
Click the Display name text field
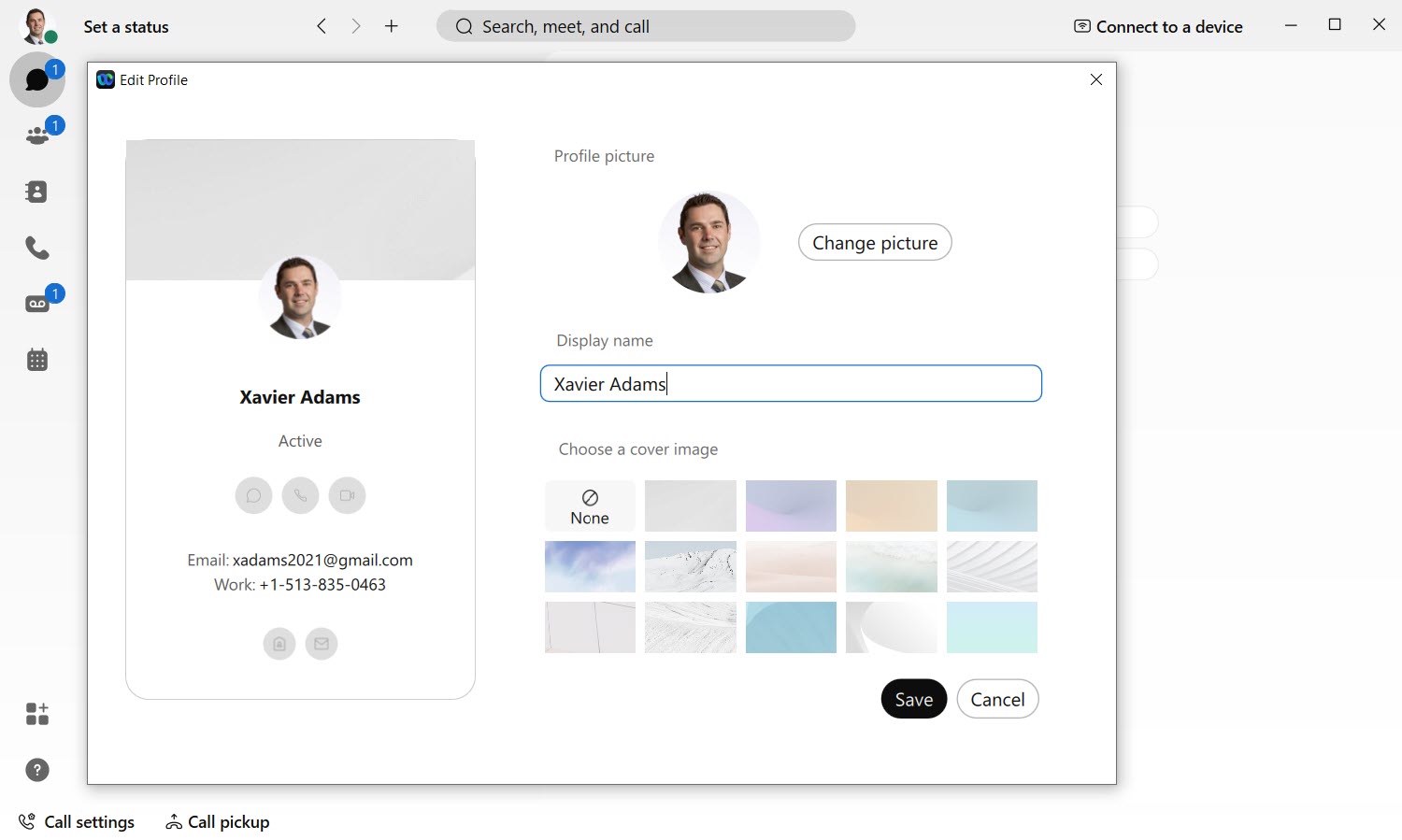pos(791,384)
